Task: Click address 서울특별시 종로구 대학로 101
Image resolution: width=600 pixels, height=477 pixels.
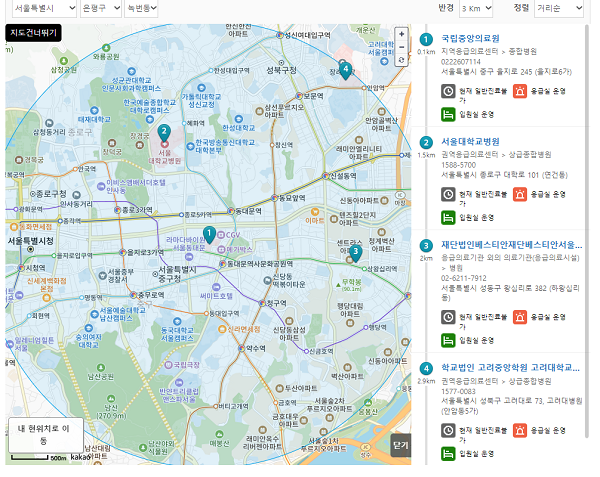Action: (504, 175)
